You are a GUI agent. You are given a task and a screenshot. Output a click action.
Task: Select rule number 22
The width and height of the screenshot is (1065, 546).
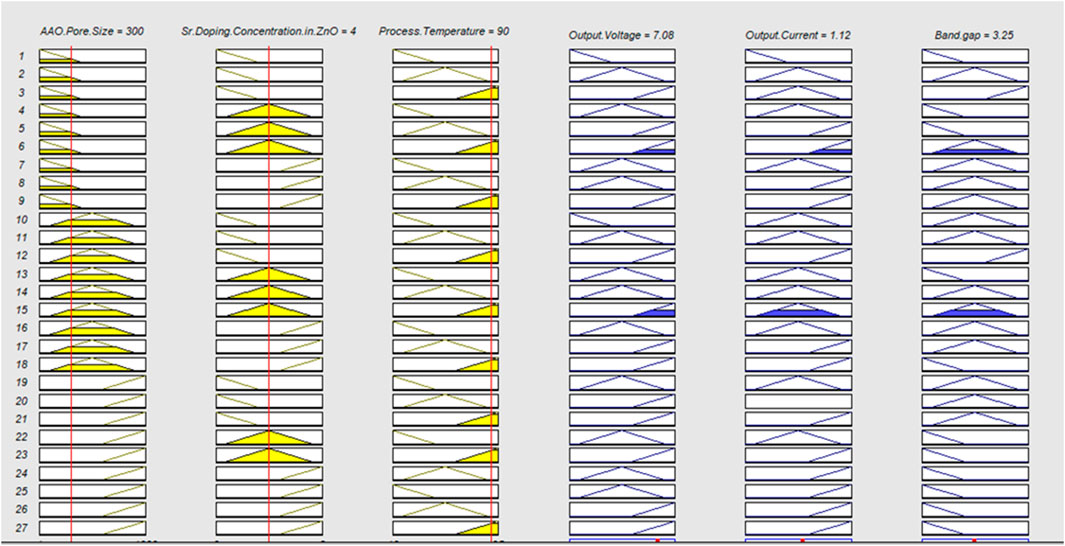(x=22, y=437)
